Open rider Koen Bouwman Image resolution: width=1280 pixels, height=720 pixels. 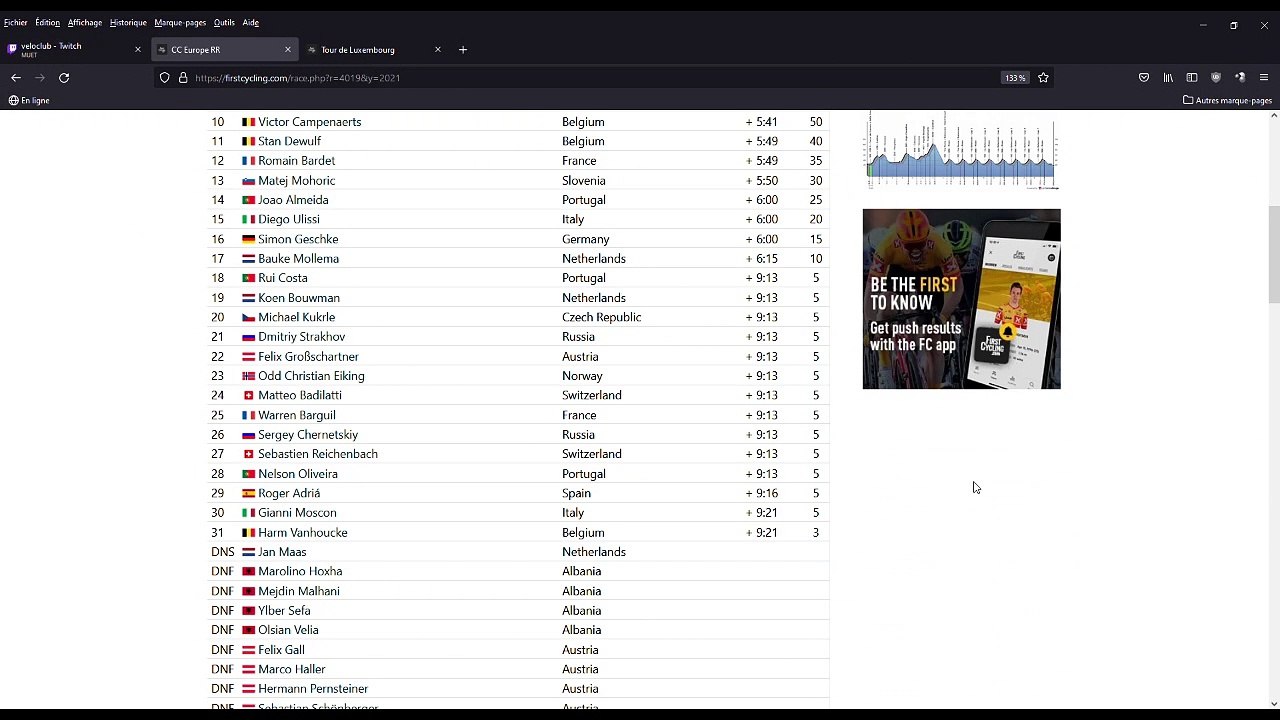pos(299,298)
